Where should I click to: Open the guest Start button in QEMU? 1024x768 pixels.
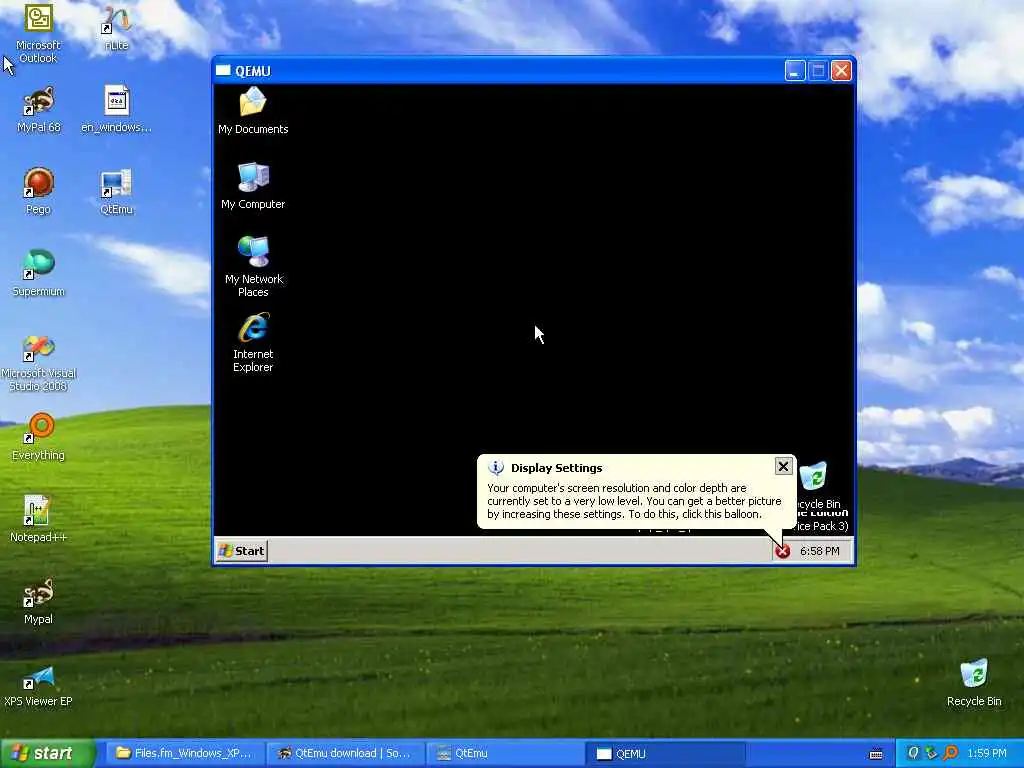(242, 551)
